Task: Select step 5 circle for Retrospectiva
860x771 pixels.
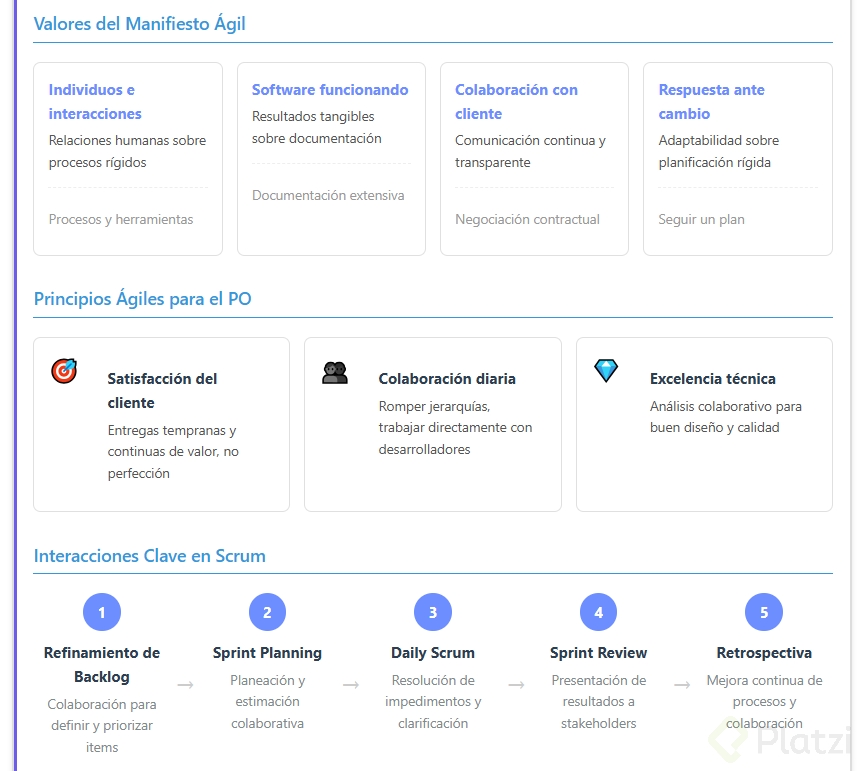Action: 764,612
